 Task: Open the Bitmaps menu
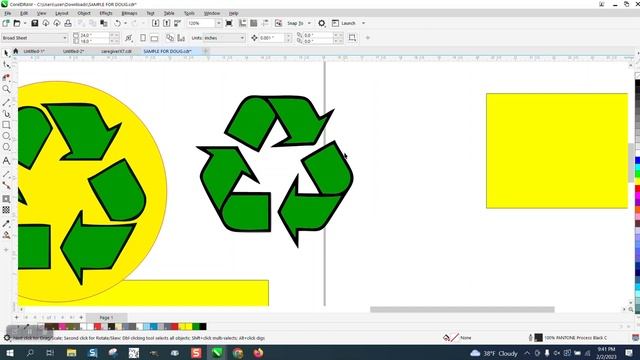(x=129, y=13)
